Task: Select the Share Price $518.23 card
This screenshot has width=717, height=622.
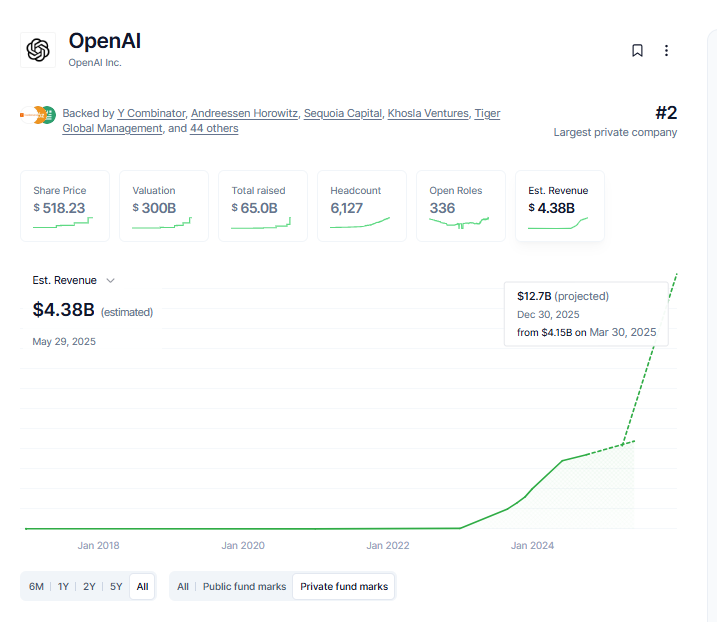Action: click(x=65, y=206)
